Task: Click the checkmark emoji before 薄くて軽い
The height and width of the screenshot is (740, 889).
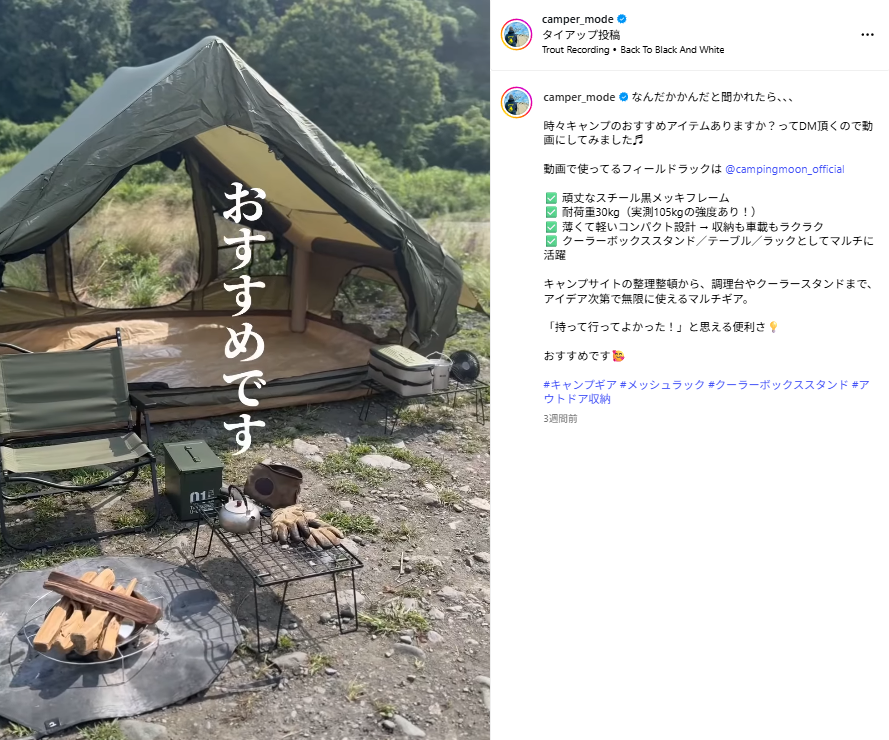Action: (x=551, y=227)
